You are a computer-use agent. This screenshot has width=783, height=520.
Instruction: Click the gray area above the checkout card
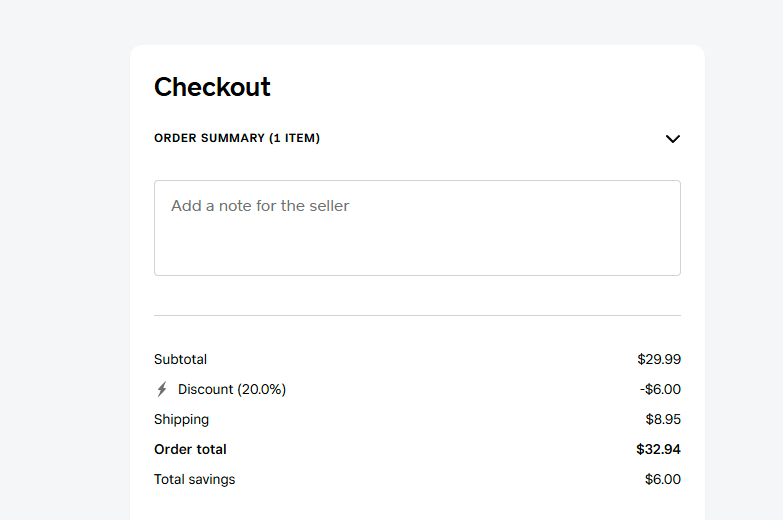click(417, 22)
